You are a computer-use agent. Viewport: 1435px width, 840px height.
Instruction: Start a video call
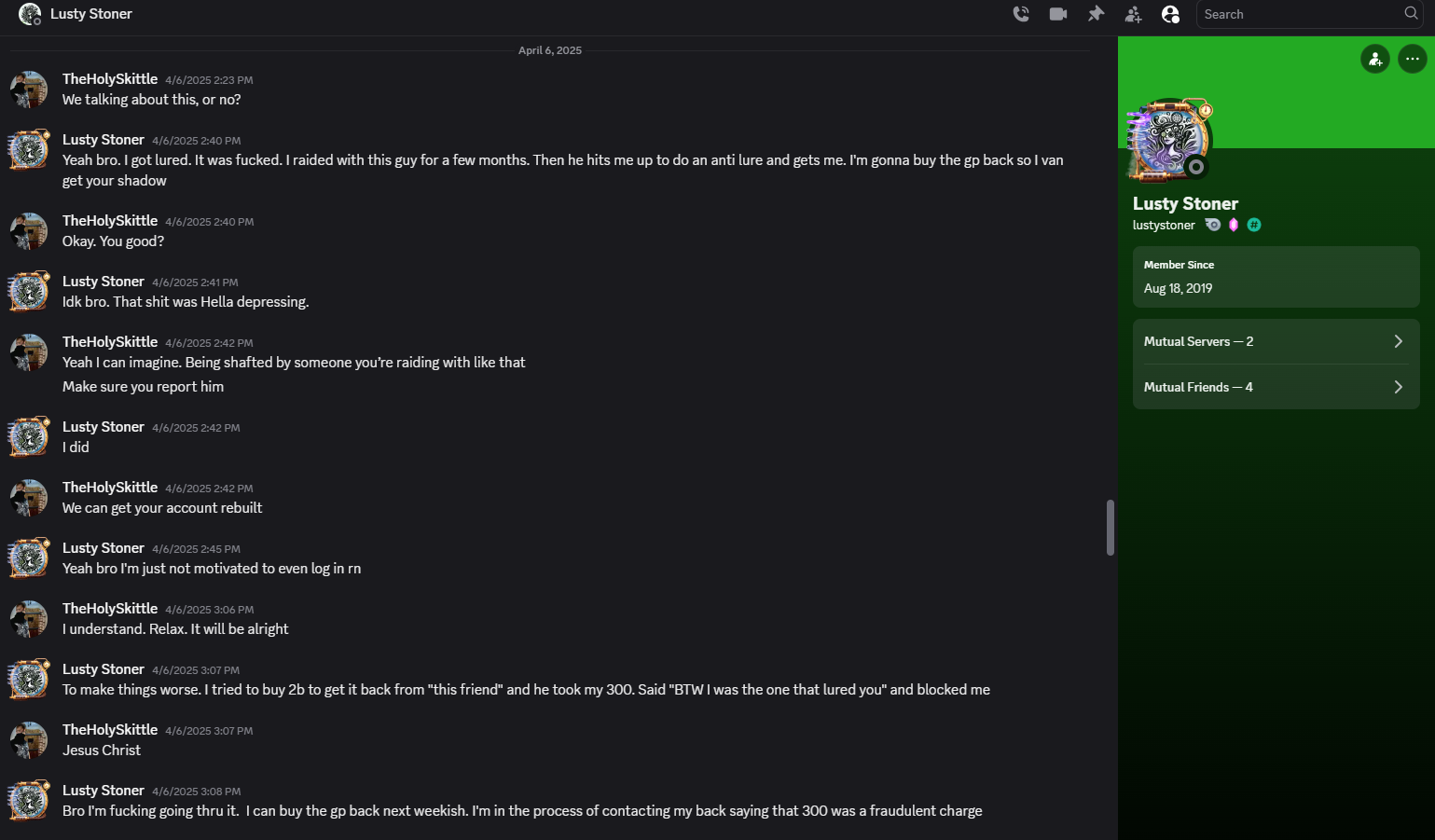[x=1058, y=14]
